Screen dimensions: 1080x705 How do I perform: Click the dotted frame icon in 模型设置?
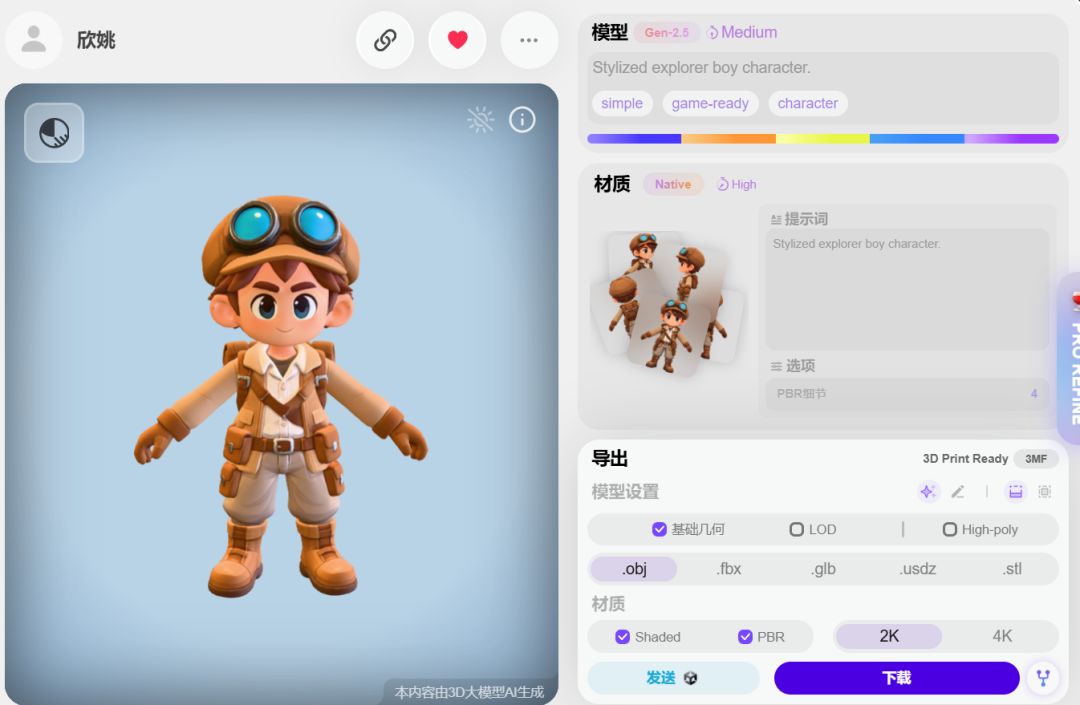click(x=1045, y=492)
